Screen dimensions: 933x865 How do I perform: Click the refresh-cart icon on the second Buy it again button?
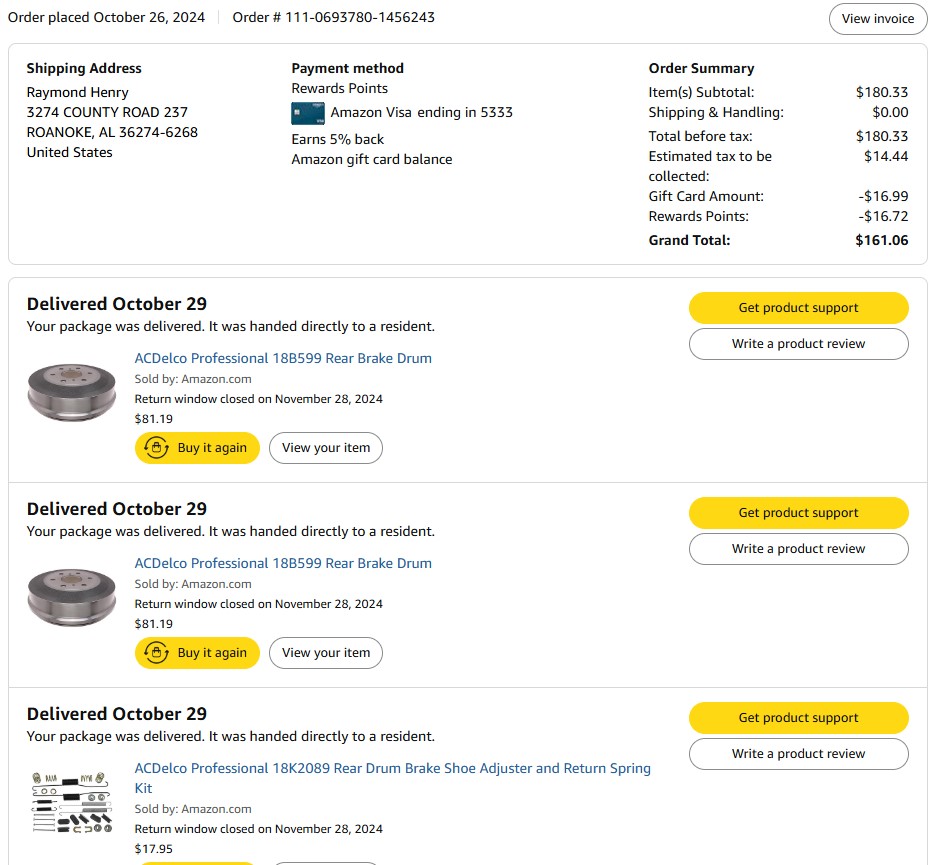click(x=156, y=653)
